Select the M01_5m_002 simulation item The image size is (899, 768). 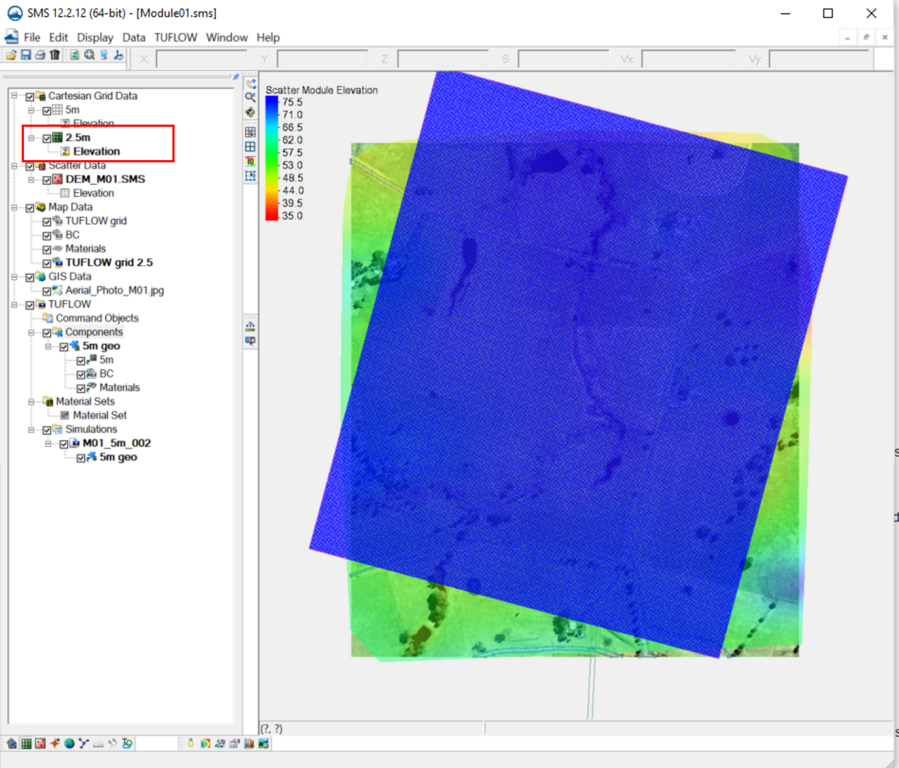(x=118, y=443)
